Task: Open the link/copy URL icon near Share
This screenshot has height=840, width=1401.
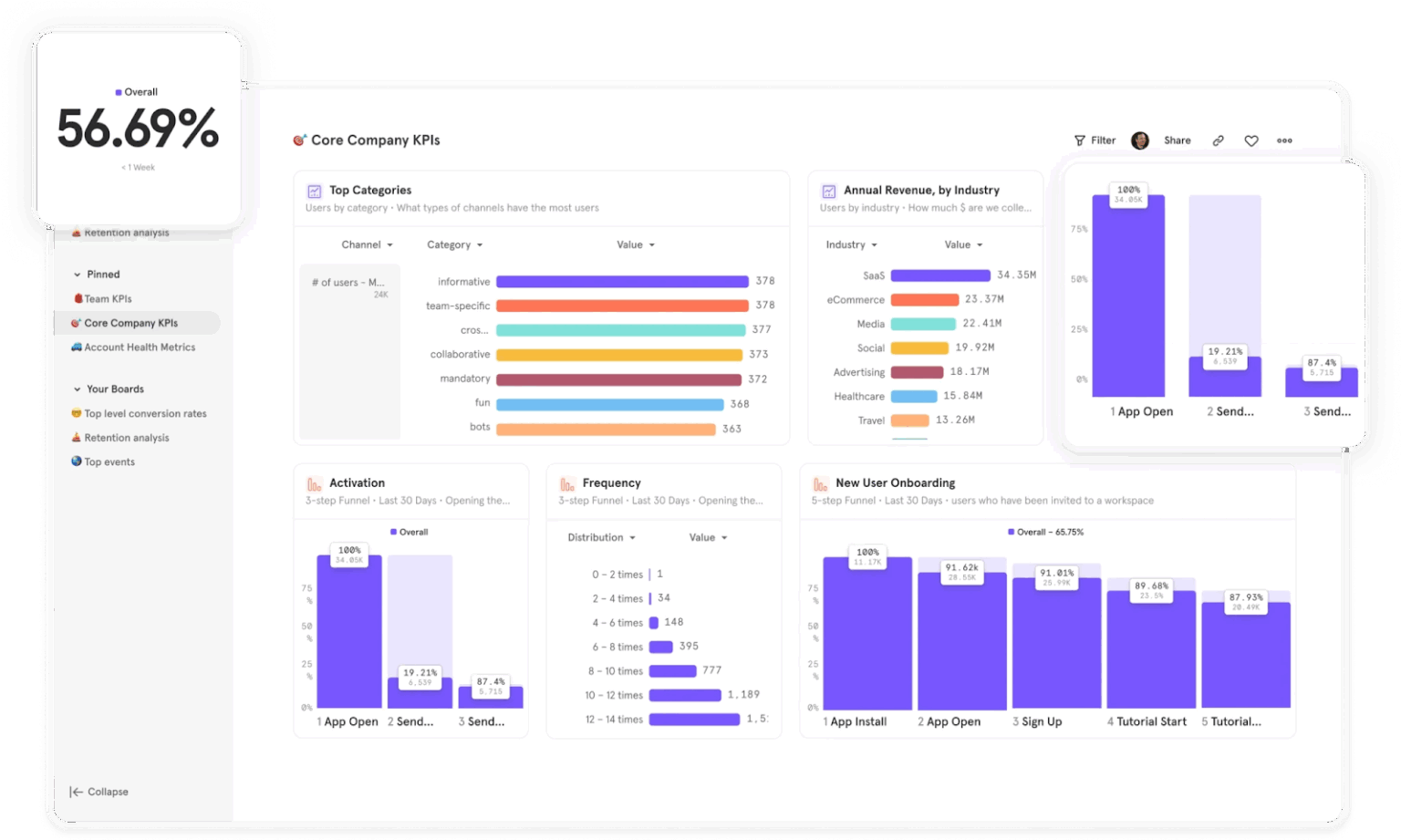Action: [1218, 140]
